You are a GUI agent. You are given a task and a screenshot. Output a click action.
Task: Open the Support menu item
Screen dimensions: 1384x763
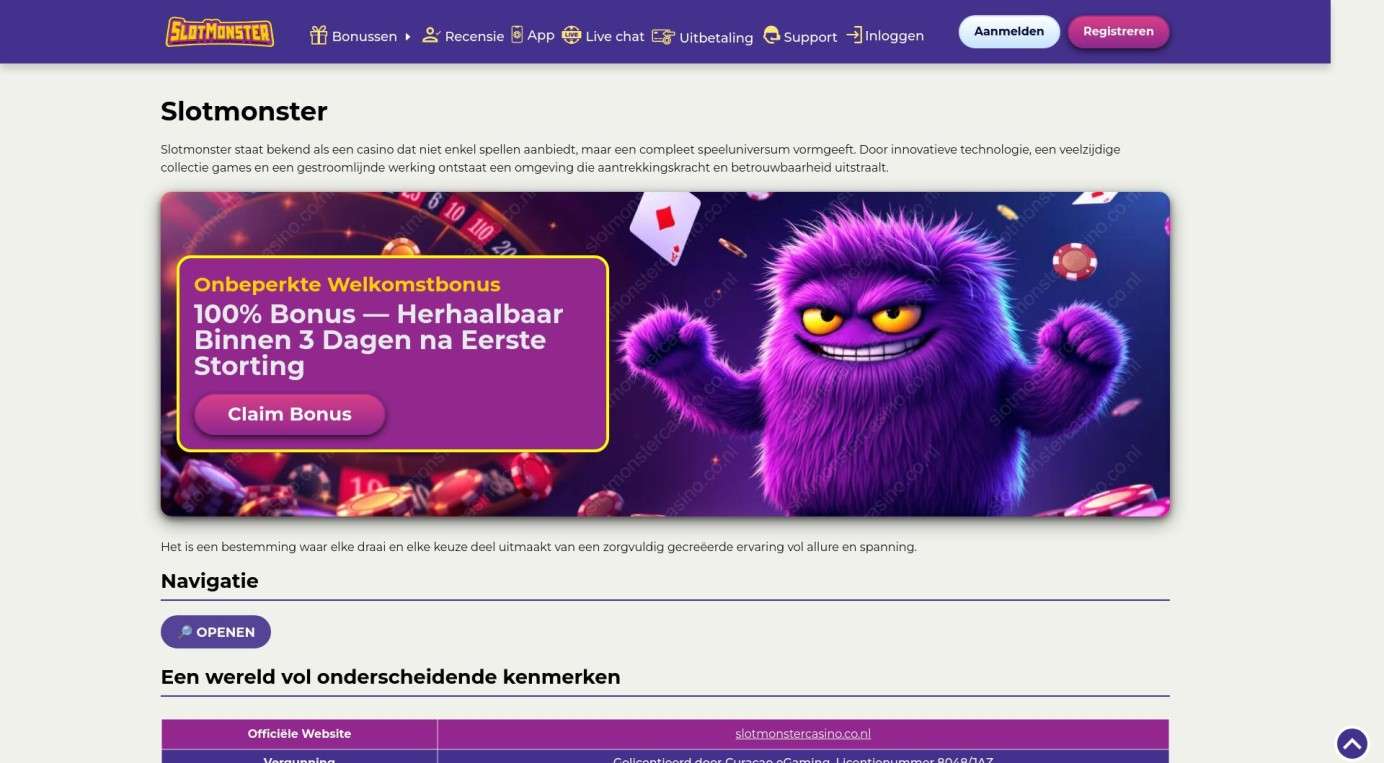(810, 37)
